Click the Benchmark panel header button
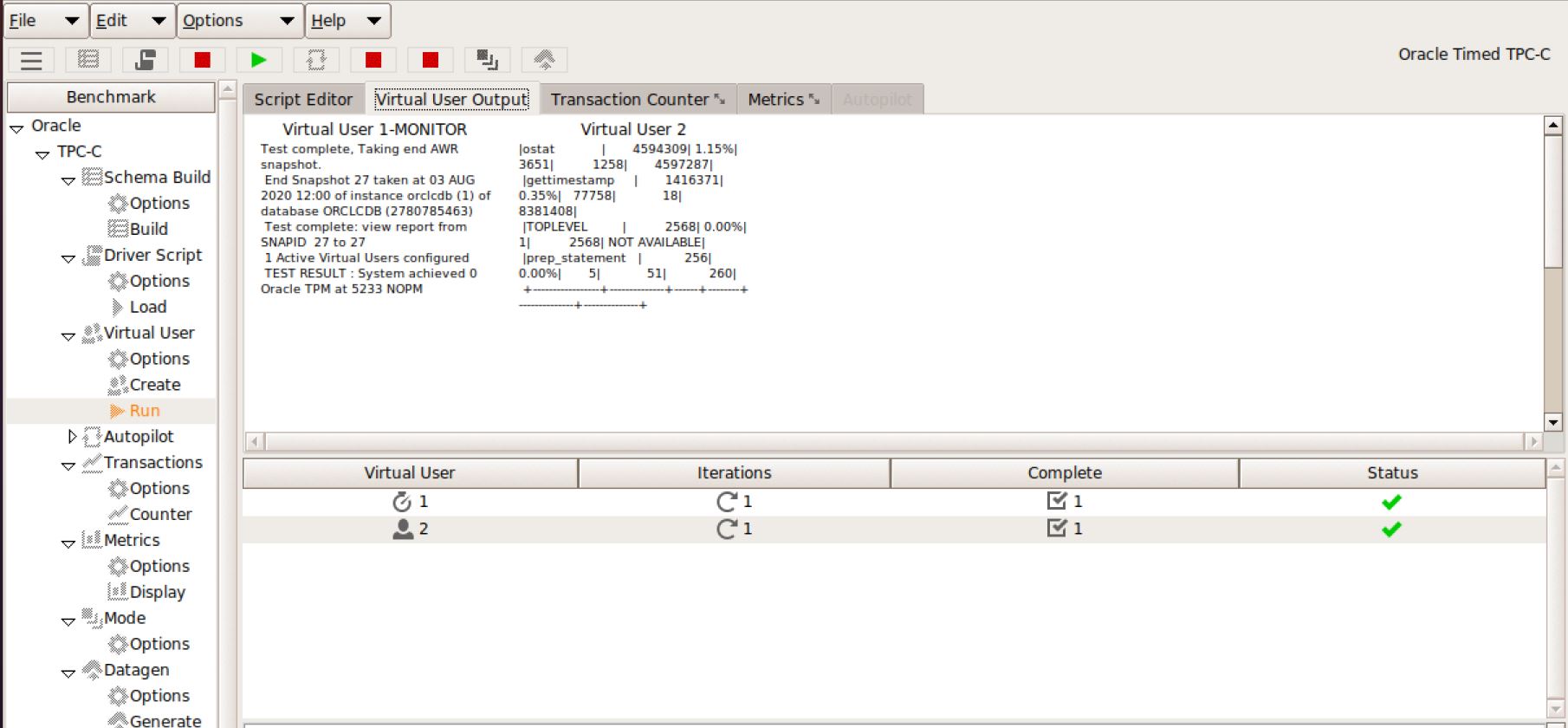This screenshot has height=728, width=1568. pyautogui.click(x=111, y=97)
